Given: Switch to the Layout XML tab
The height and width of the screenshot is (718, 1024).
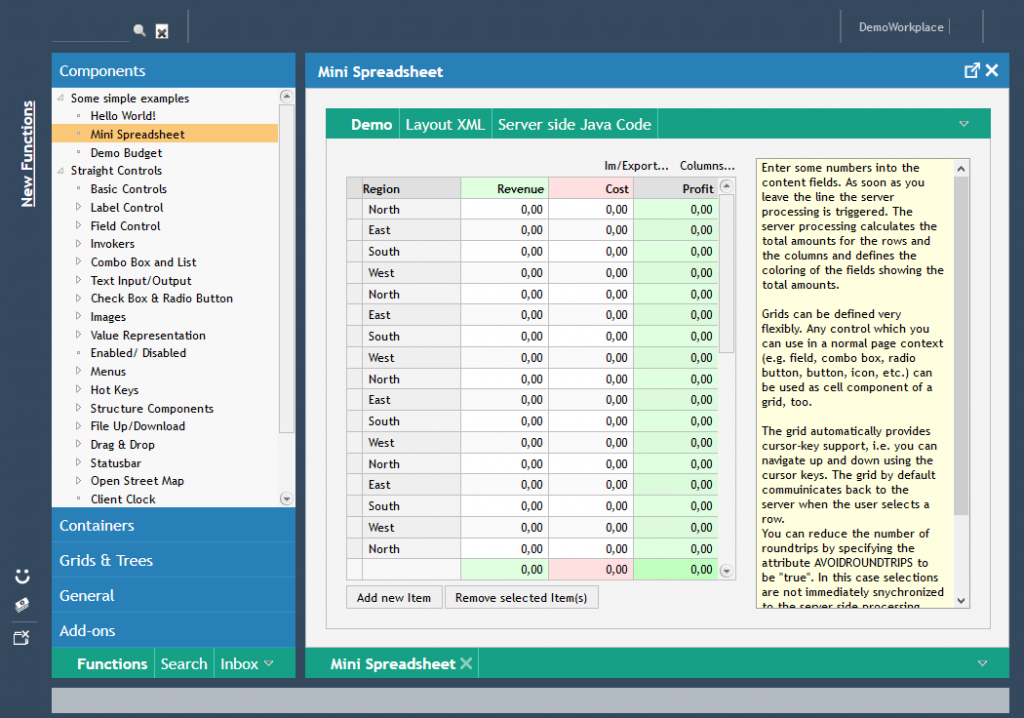Looking at the screenshot, I should (446, 123).
